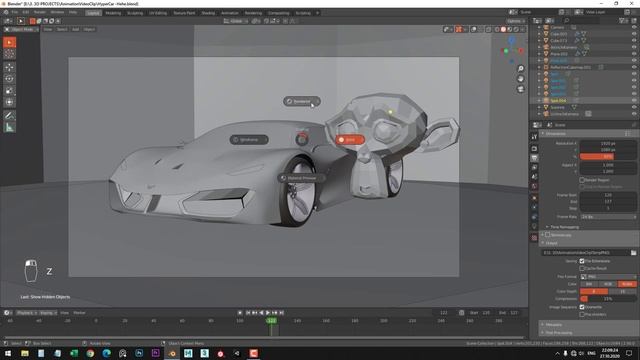Open the Keying dropdown in timeline
The height and width of the screenshot is (360, 640).
tap(48, 313)
